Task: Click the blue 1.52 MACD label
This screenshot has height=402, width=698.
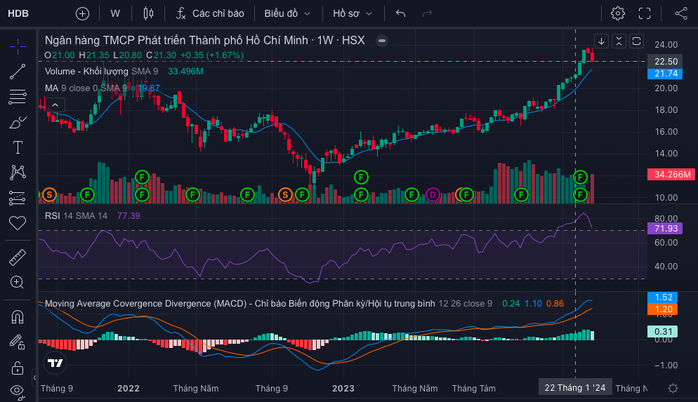Action: coord(662,297)
